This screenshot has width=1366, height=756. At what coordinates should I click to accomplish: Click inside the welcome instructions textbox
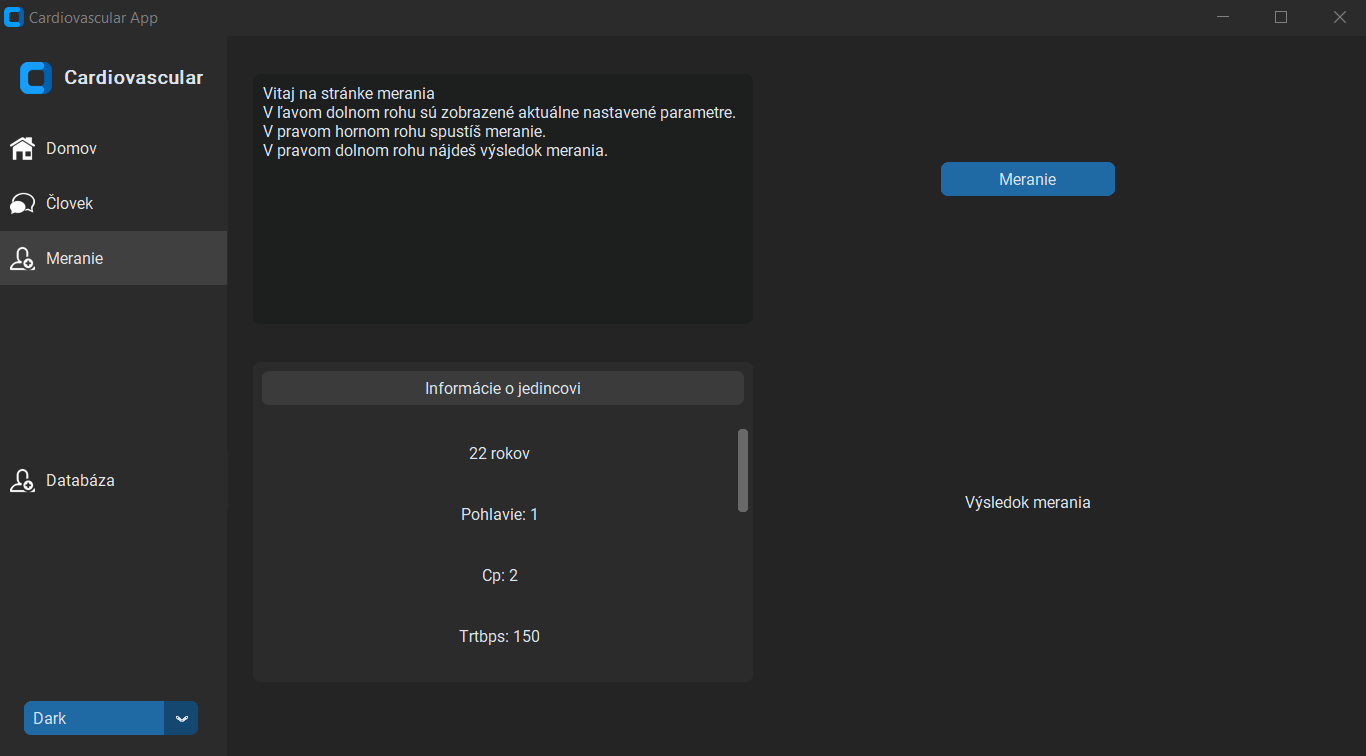503,199
